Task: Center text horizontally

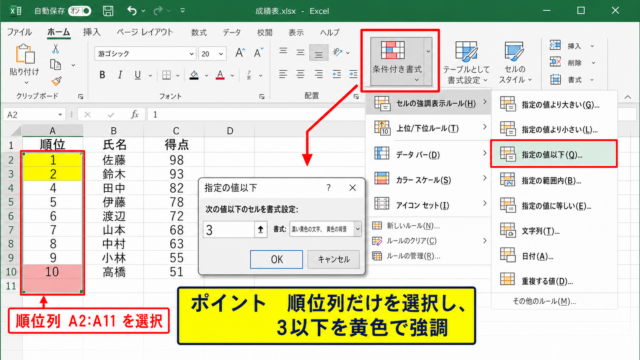Action: pos(300,74)
